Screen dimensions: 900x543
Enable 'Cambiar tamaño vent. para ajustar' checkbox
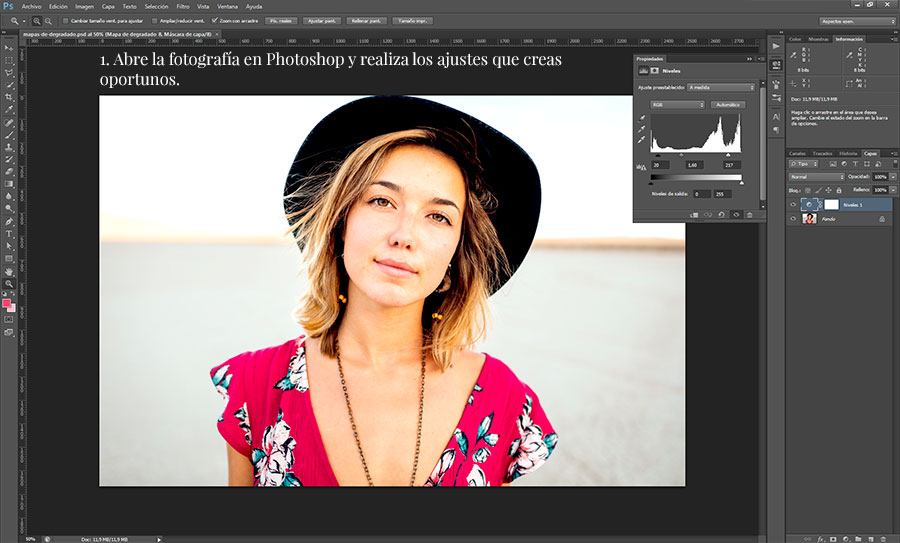[65, 20]
